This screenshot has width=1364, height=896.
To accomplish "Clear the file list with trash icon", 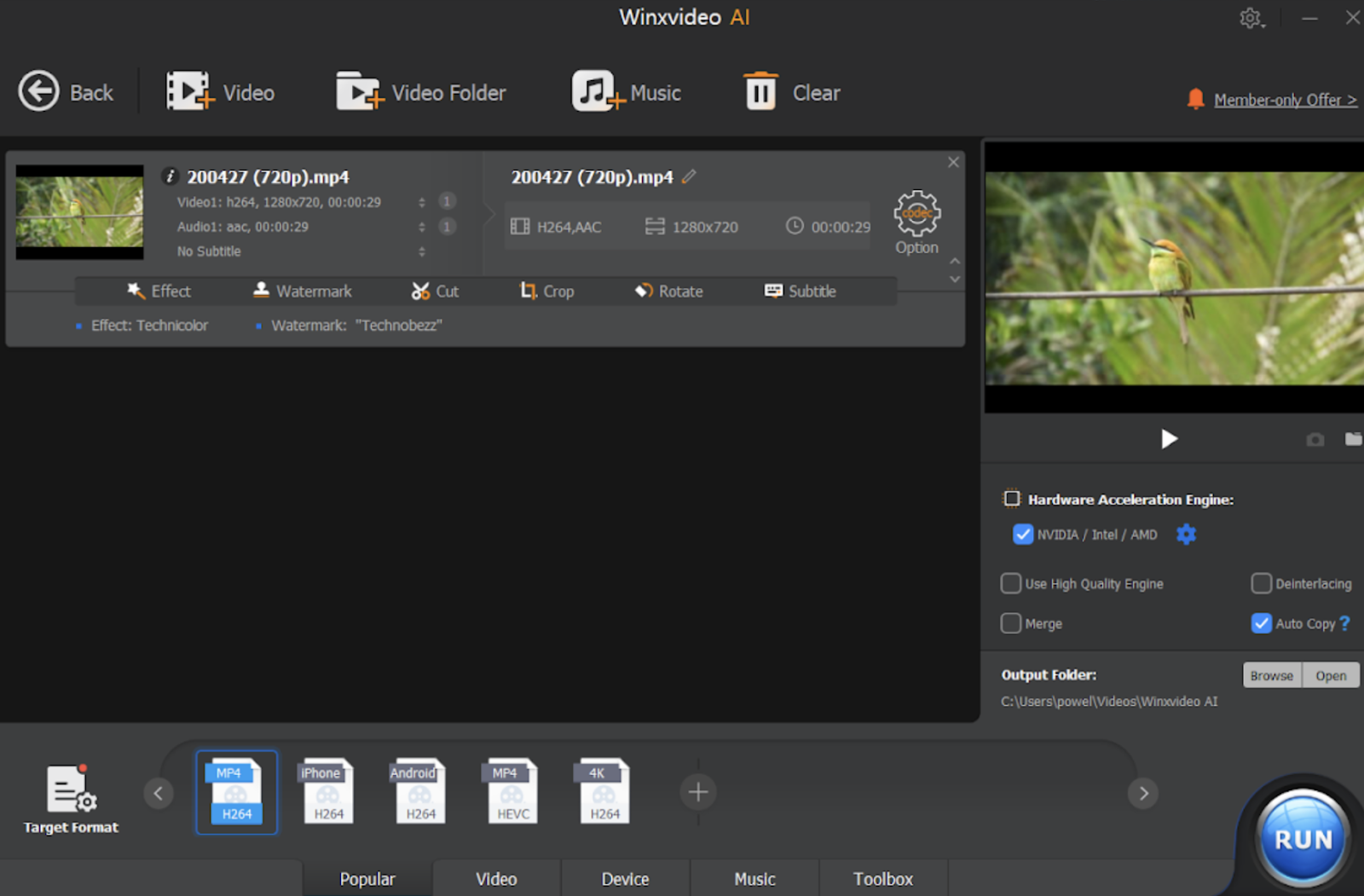I will 760,91.
